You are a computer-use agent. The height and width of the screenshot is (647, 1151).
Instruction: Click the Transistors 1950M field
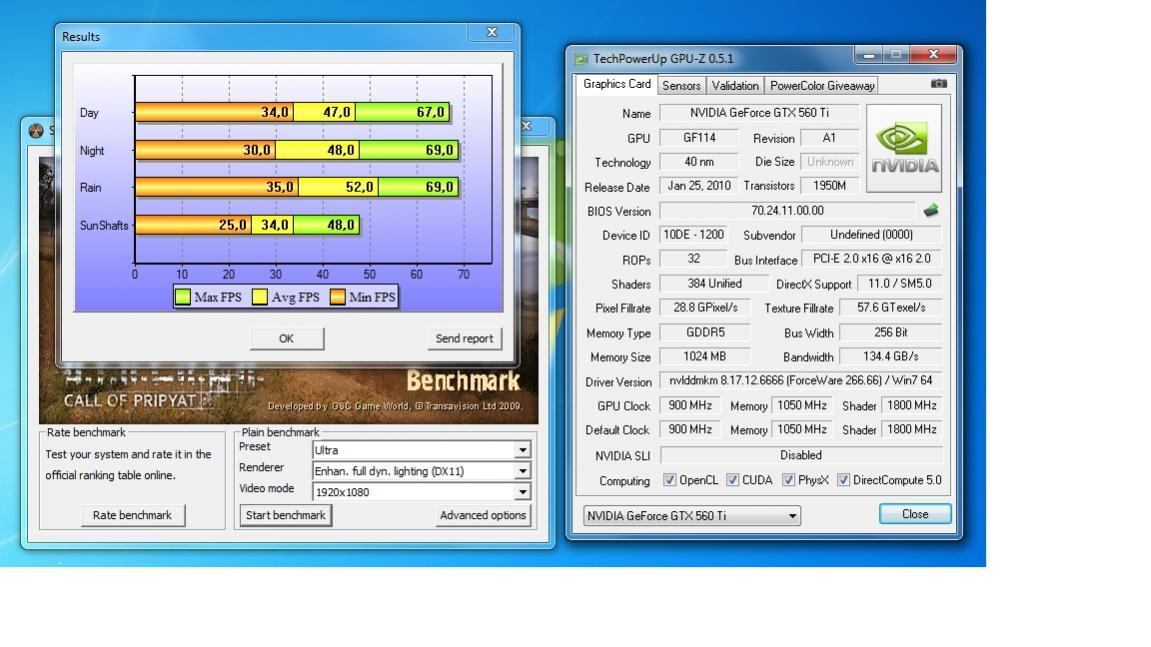(829, 186)
